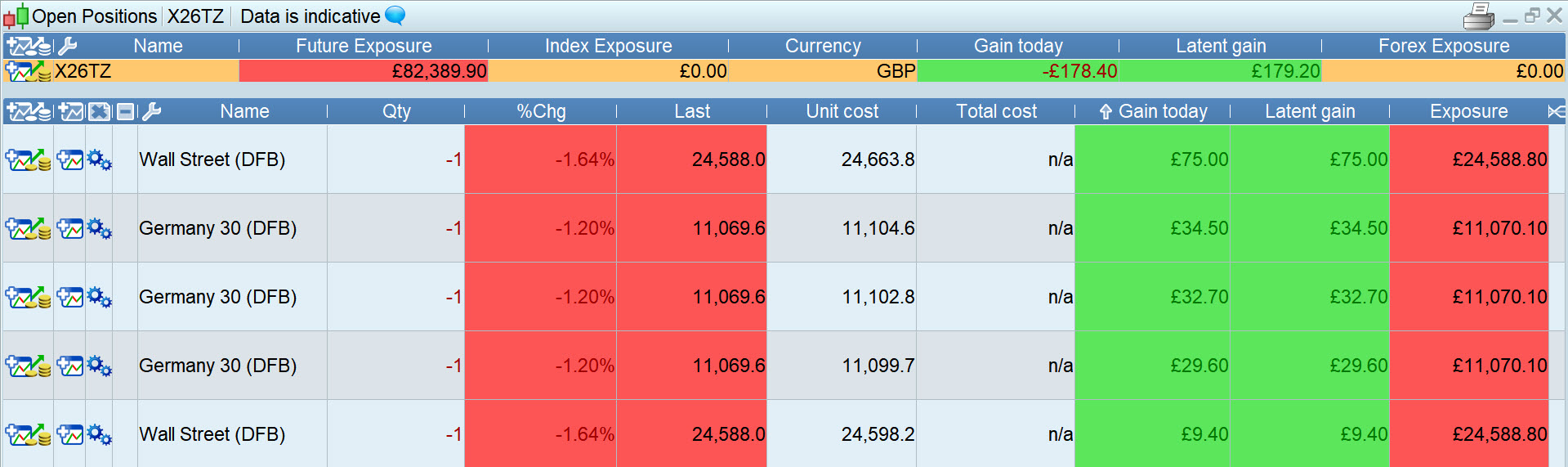
Task: Click last Wall Street (DFB) position name
Action: pos(212,434)
